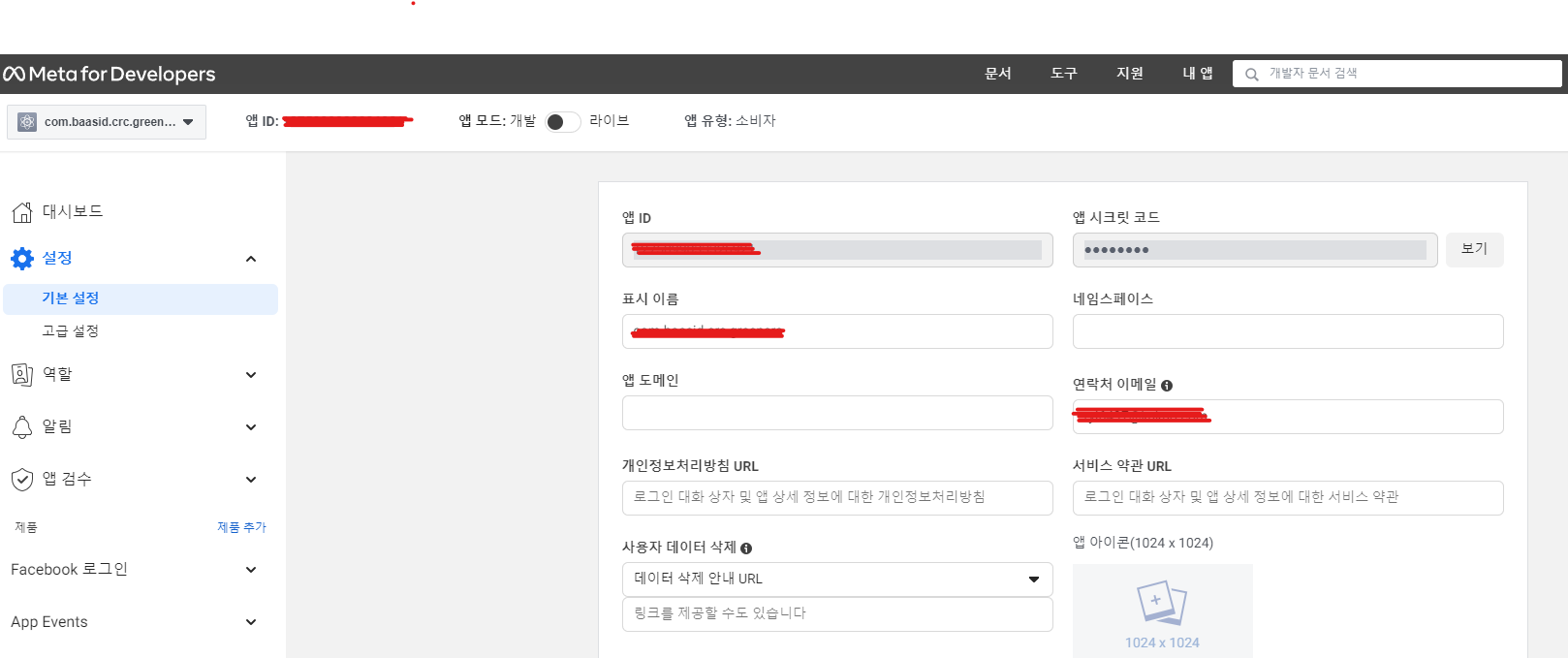The height and width of the screenshot is (658, 1568).
Task: Expand the 역할 sidebar section
Action: 251,375
